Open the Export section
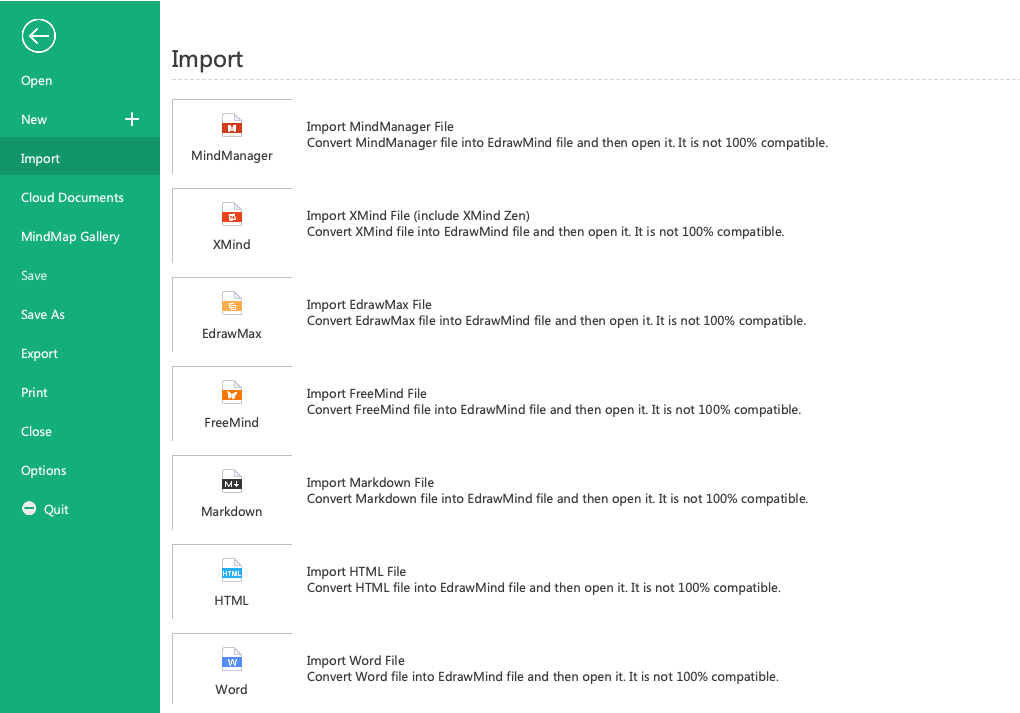The image size is (1020, 713). pos(40,354)
